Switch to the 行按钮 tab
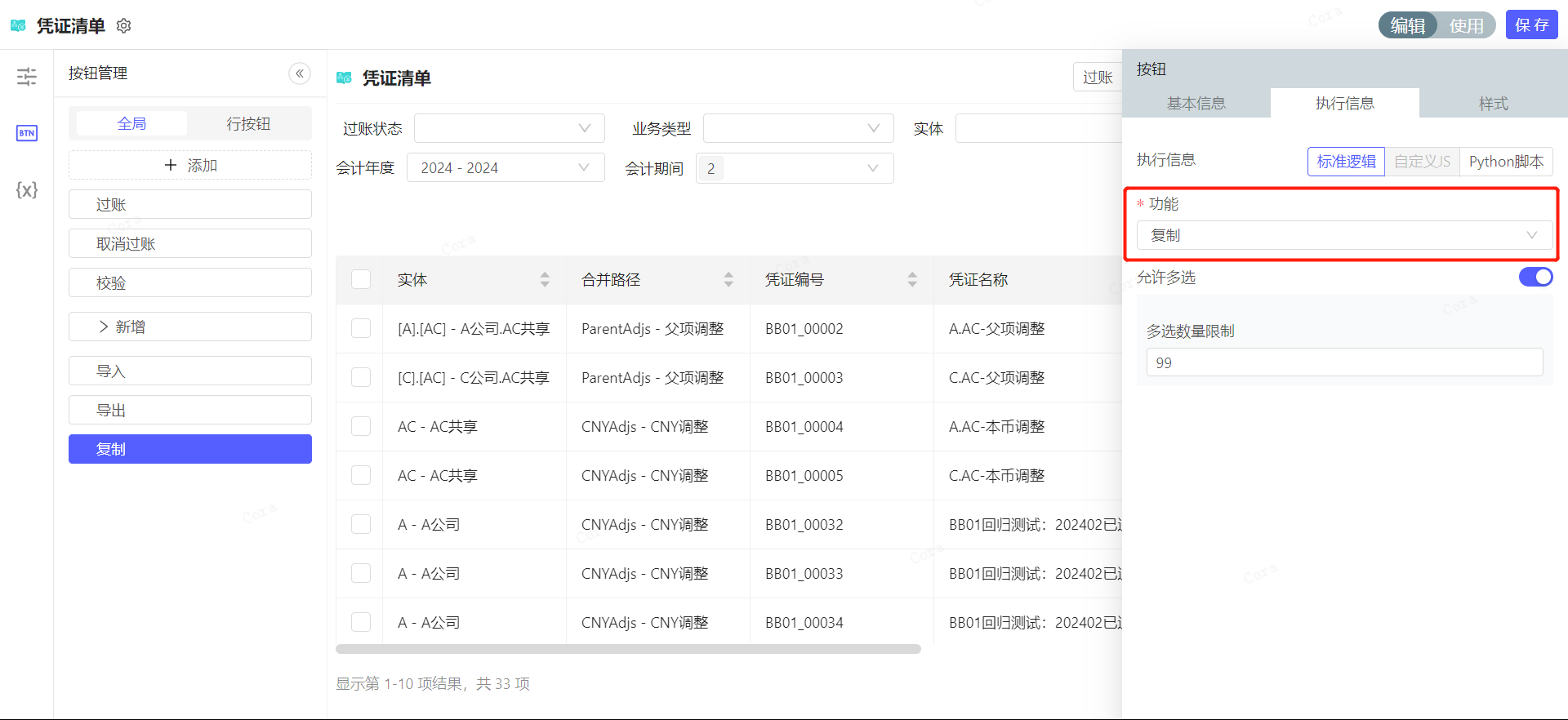This screenshot has height=720, width=1568. [x=248, y=124]
